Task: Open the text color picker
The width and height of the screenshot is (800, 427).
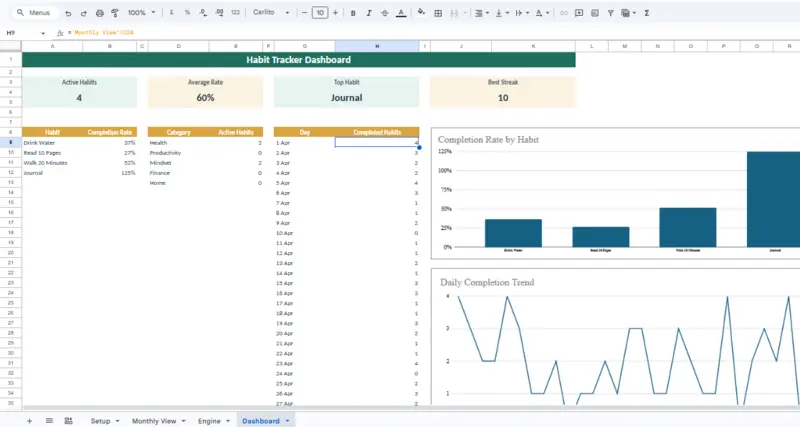Action: [401, 13]
